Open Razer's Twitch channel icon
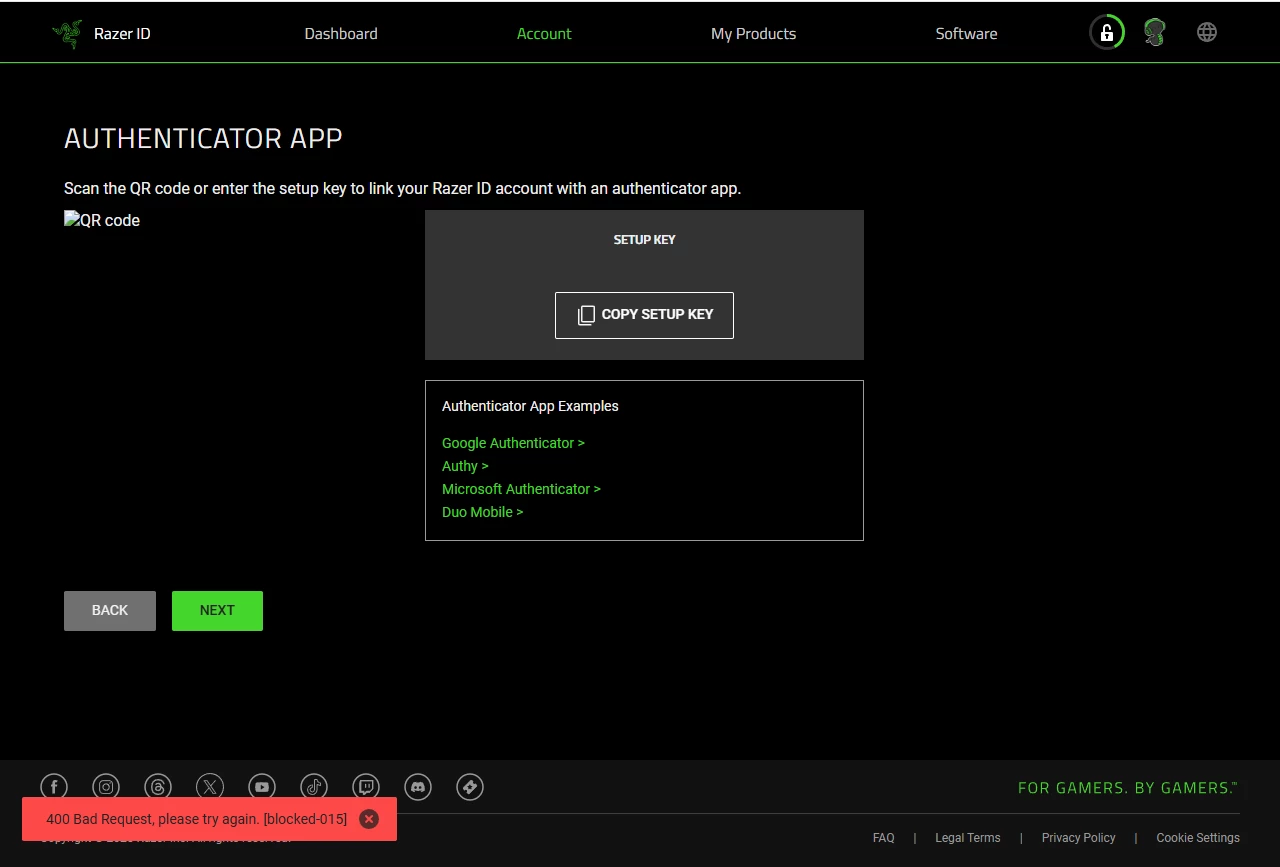 (366, 788)
